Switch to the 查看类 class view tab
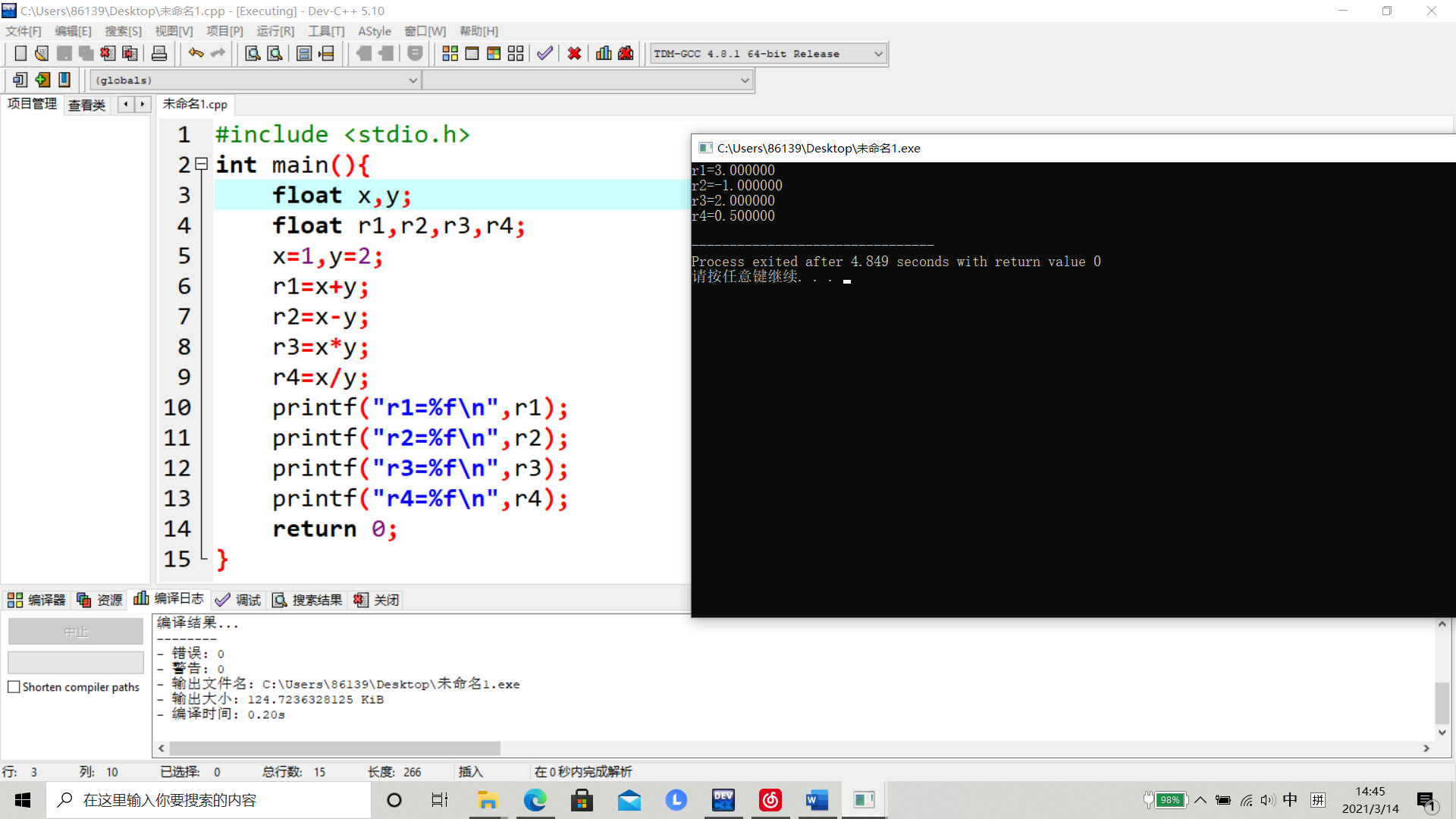 point(86,105)
